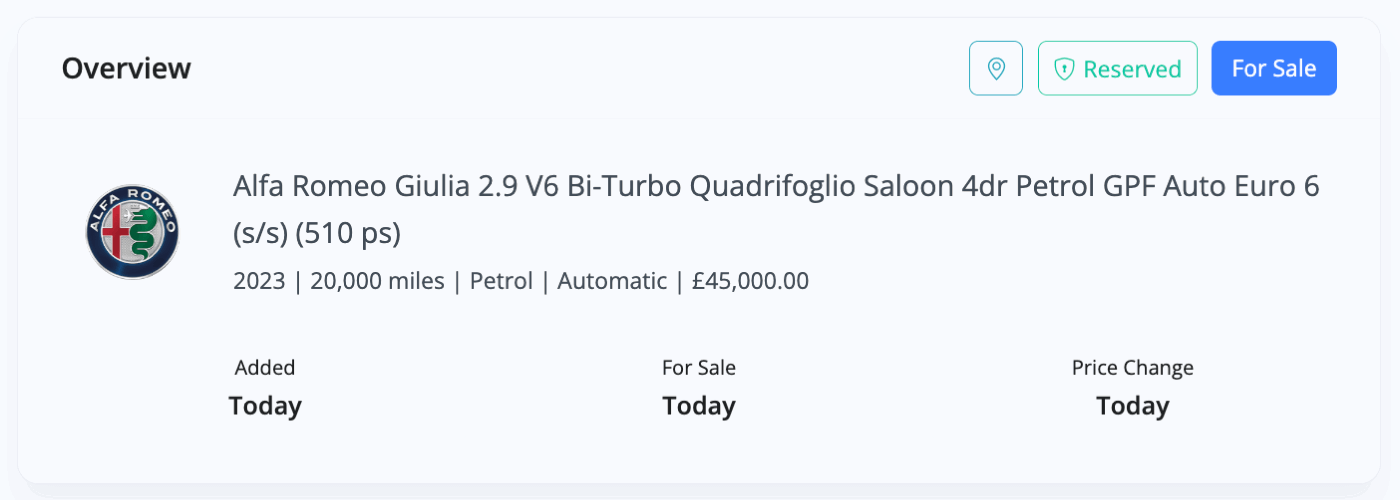Viewport: 1400px width, 500px height.
Task: Click Today under For Sale date
Action: [x=699, y=406]
